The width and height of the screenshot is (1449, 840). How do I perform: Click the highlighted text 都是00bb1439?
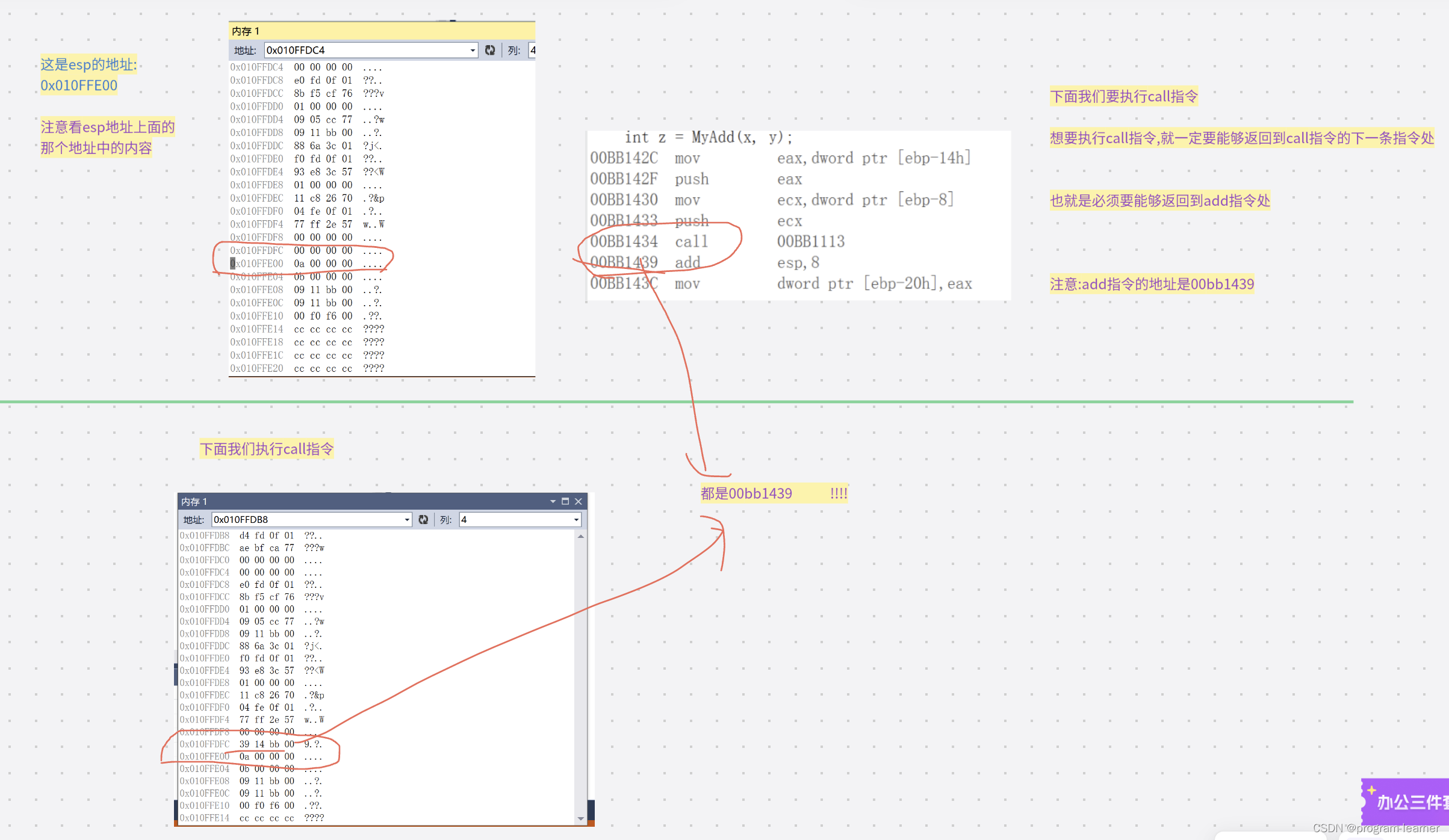(746, 493)
